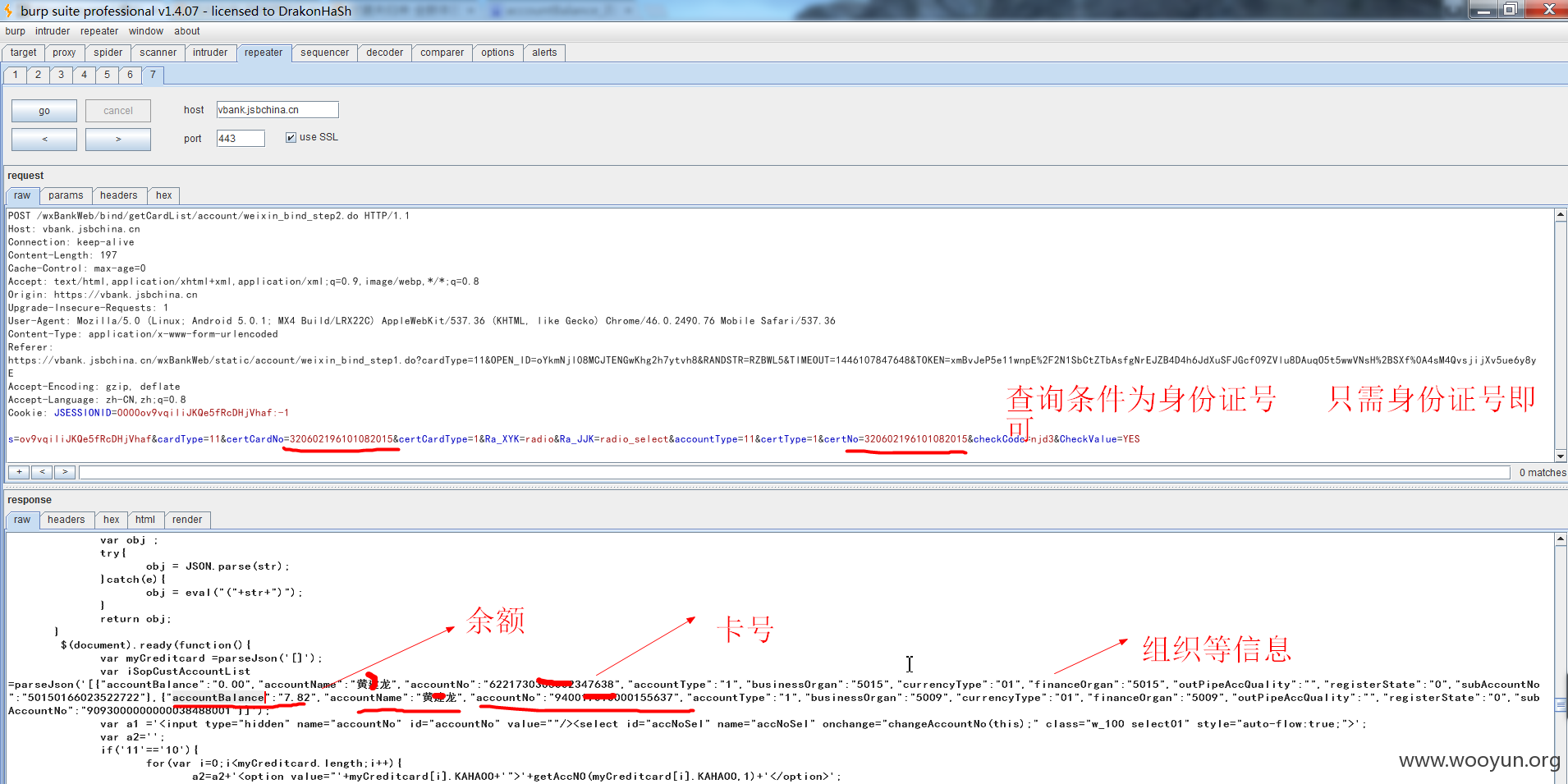Find next match in request search

(65, 472)
